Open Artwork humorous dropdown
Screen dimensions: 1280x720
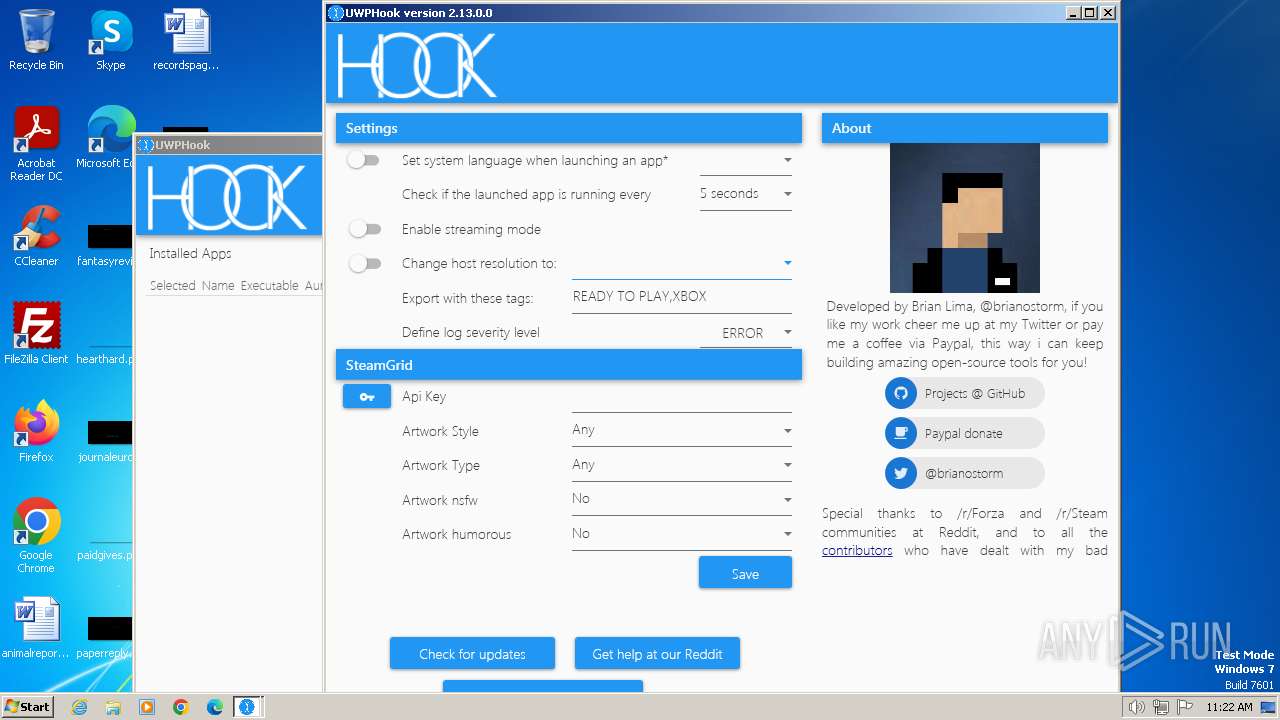[682, 534]
